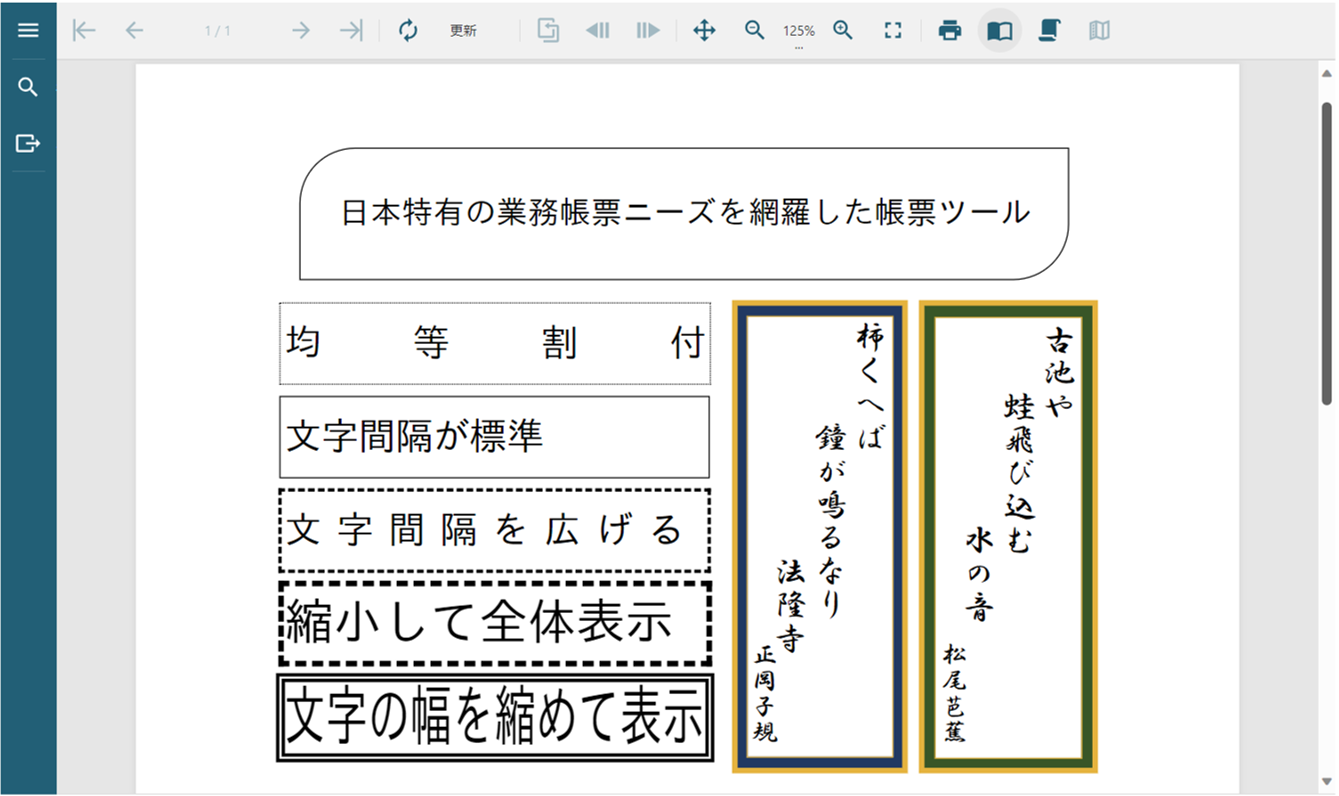Image resolution: width=1339 pixels, height=796 pixels.
Task: Click the vertical scrollbar thumb
Action: click(x=1327, y=253)
